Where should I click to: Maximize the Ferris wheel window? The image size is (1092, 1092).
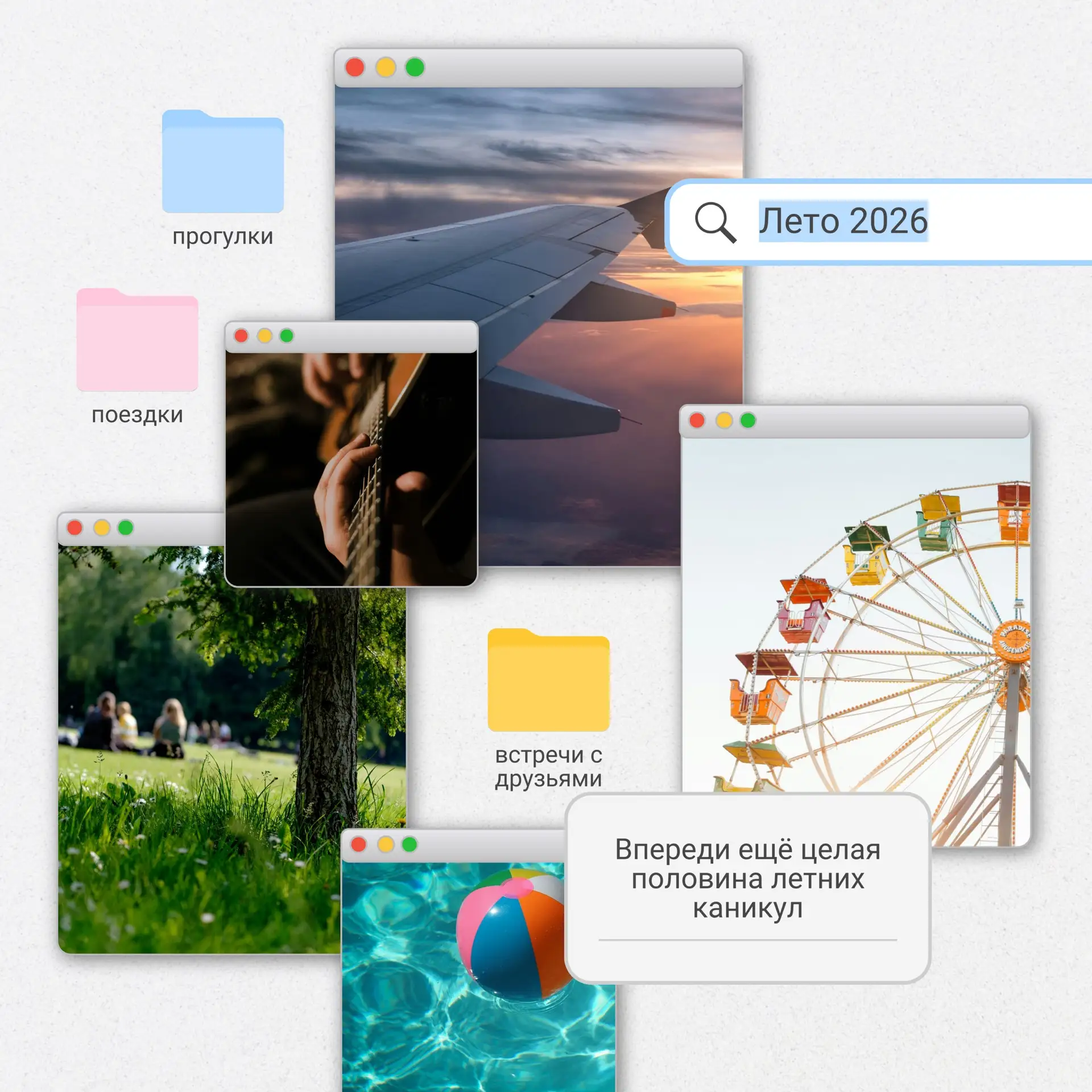[x=748, y=420]
